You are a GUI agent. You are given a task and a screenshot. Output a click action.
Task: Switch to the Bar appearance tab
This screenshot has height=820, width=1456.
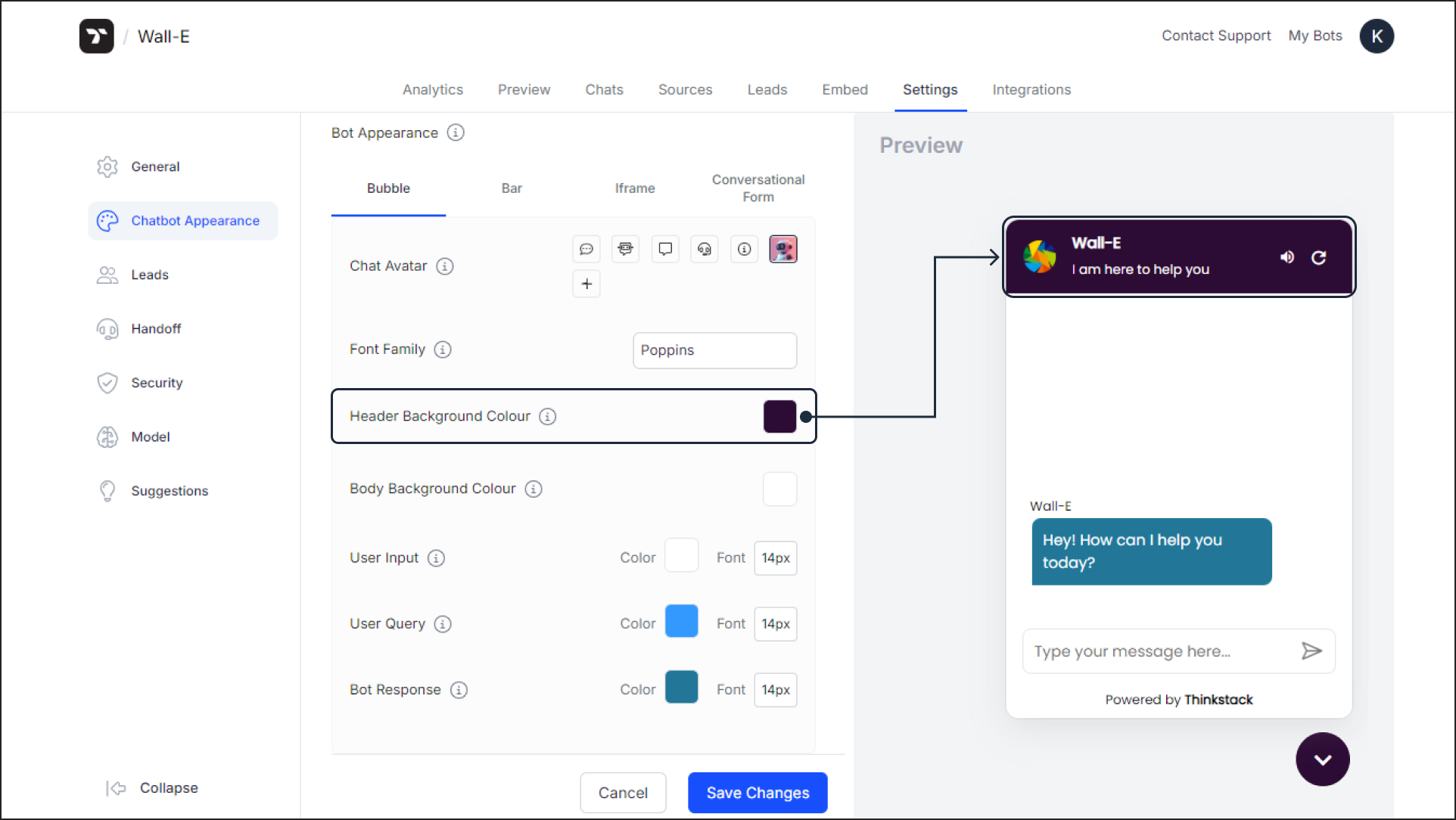[x=511, y=188]
